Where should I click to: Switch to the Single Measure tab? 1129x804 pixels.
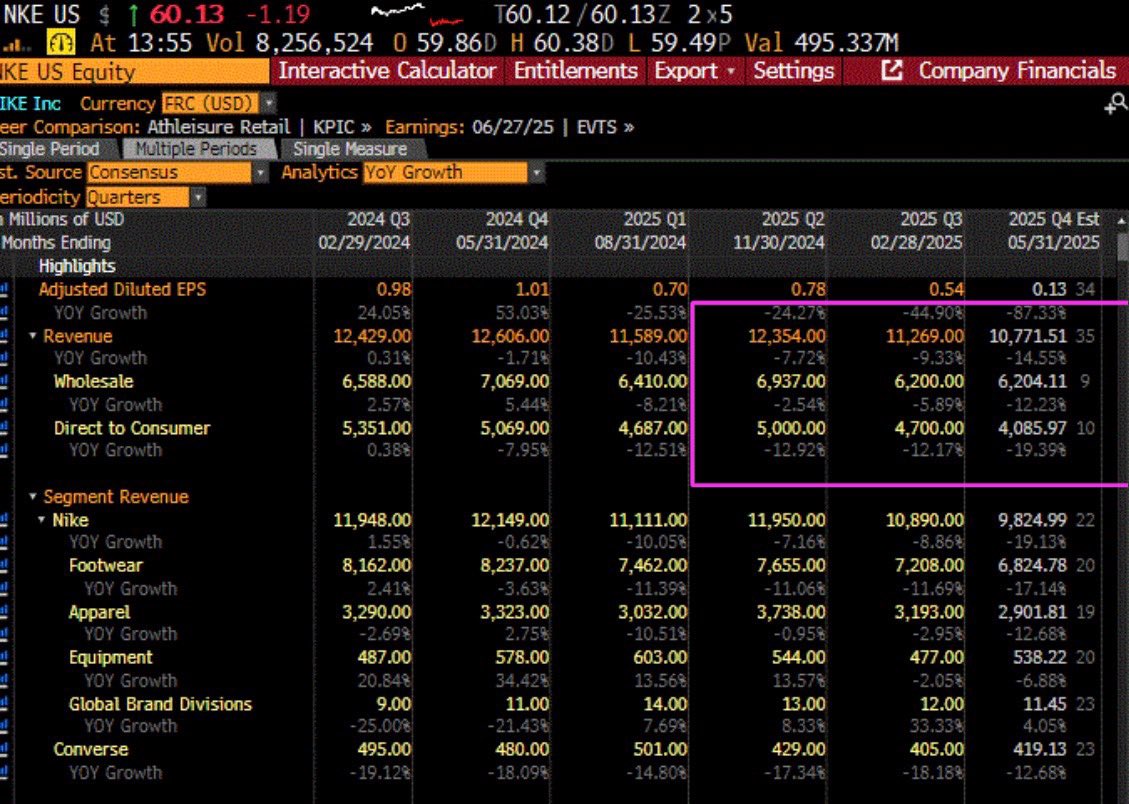coord(351,149)
